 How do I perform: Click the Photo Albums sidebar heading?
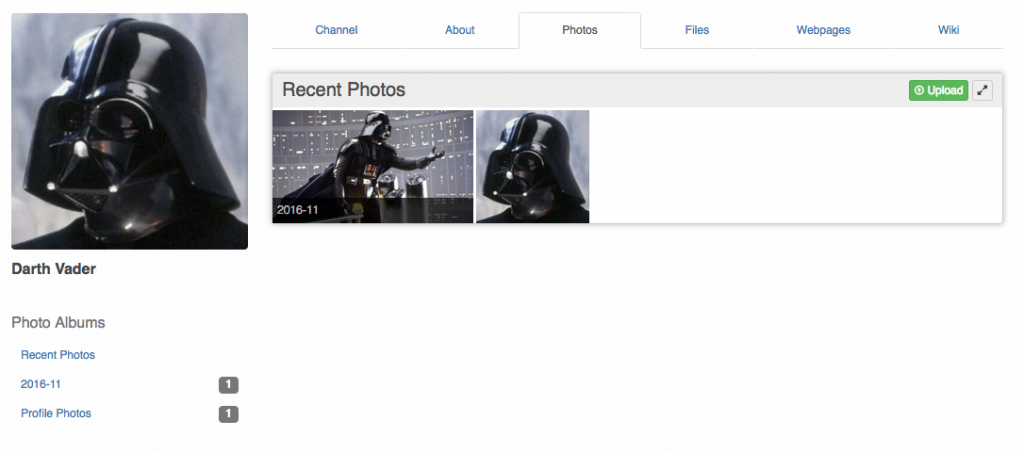coord(58,323)
